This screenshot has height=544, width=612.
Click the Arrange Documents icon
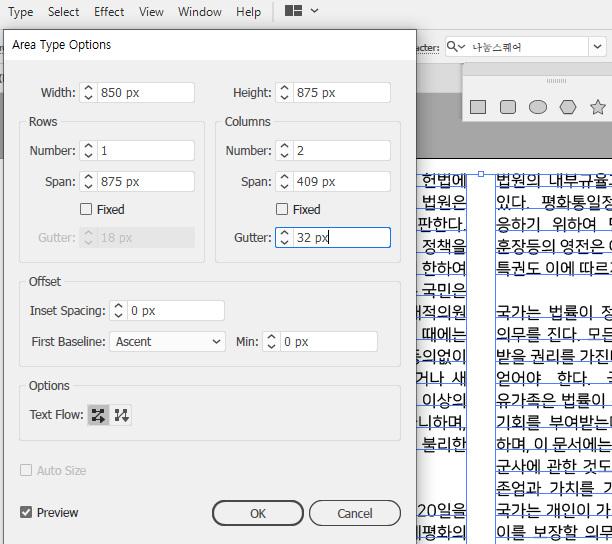click(294, 11)
